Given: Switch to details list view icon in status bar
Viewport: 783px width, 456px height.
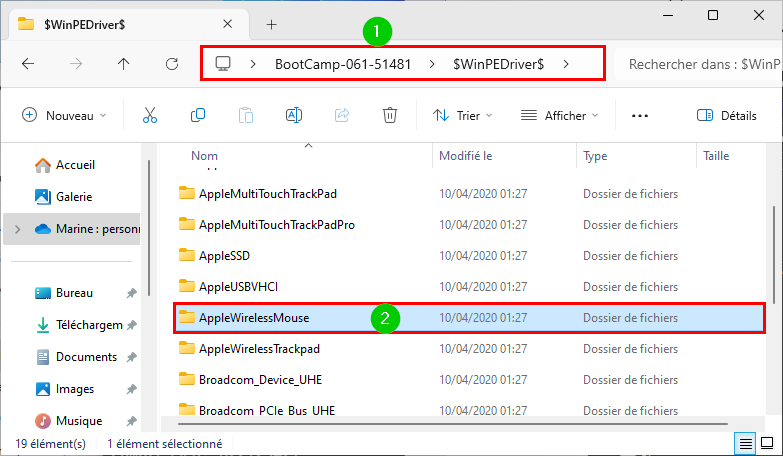Looking at the screenshot, I should tap(746, 443).
